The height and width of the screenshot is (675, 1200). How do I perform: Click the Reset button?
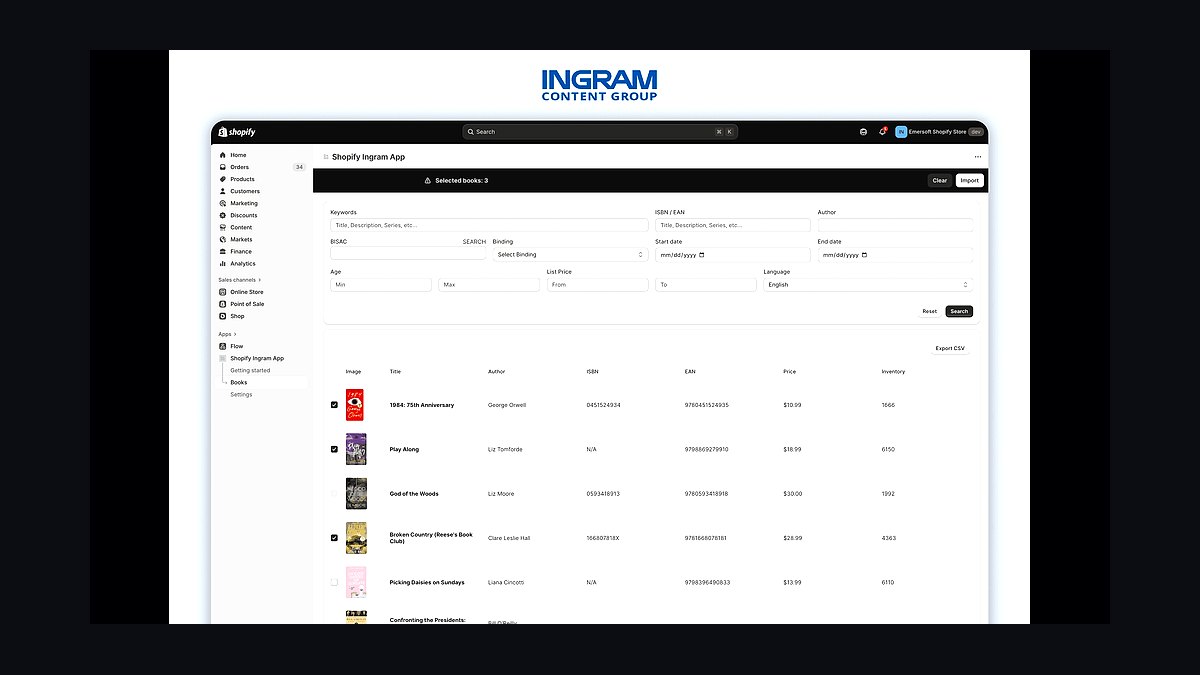pyautogui.click(x=930, y=311)
